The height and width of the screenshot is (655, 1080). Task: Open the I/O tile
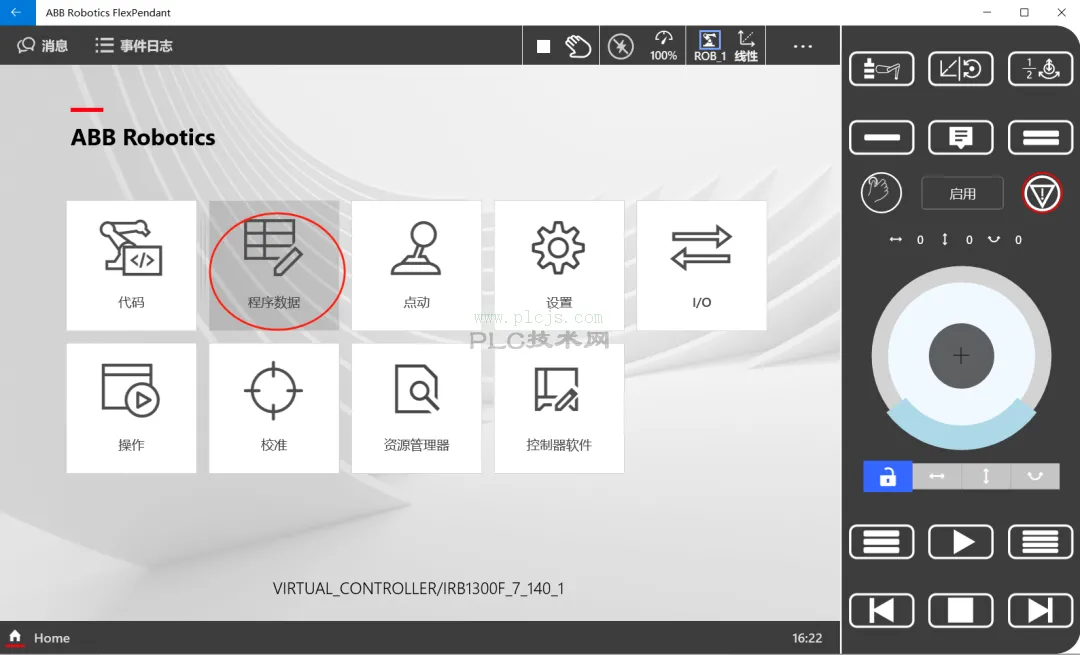[x=701, y=265]
